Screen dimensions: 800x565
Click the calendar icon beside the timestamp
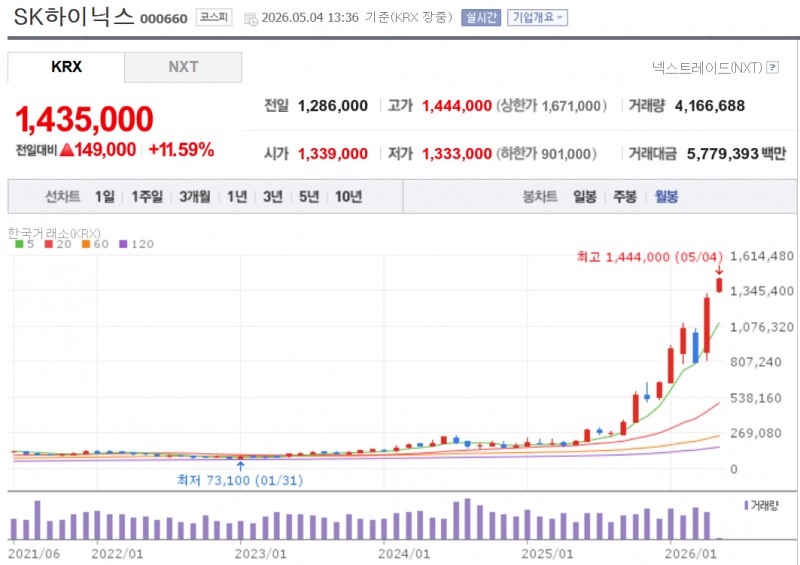tap(251, 19)
